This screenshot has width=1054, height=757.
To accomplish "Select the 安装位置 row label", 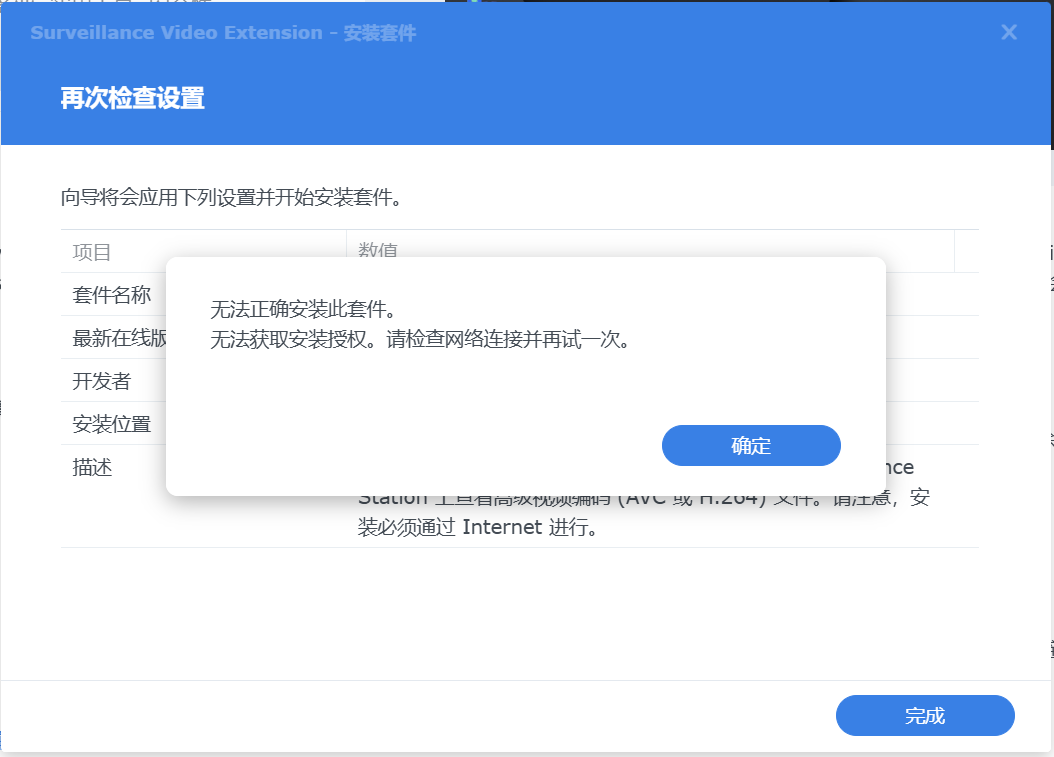I will (x=112, y=424).
